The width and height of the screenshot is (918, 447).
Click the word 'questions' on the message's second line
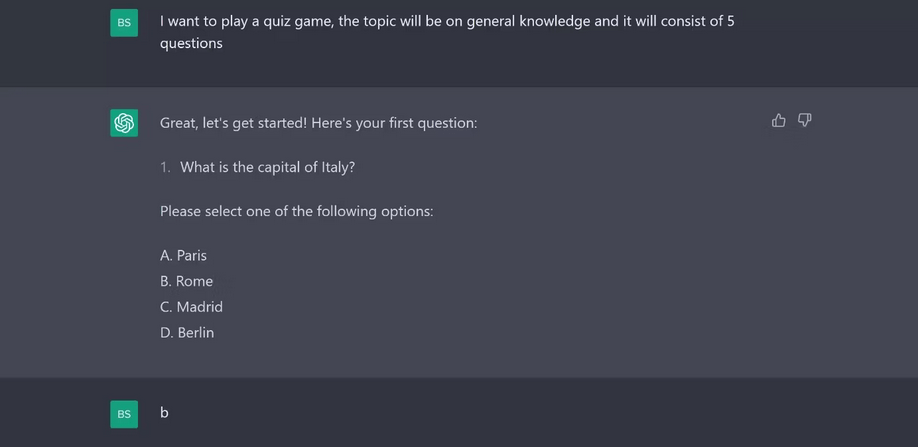191,43
